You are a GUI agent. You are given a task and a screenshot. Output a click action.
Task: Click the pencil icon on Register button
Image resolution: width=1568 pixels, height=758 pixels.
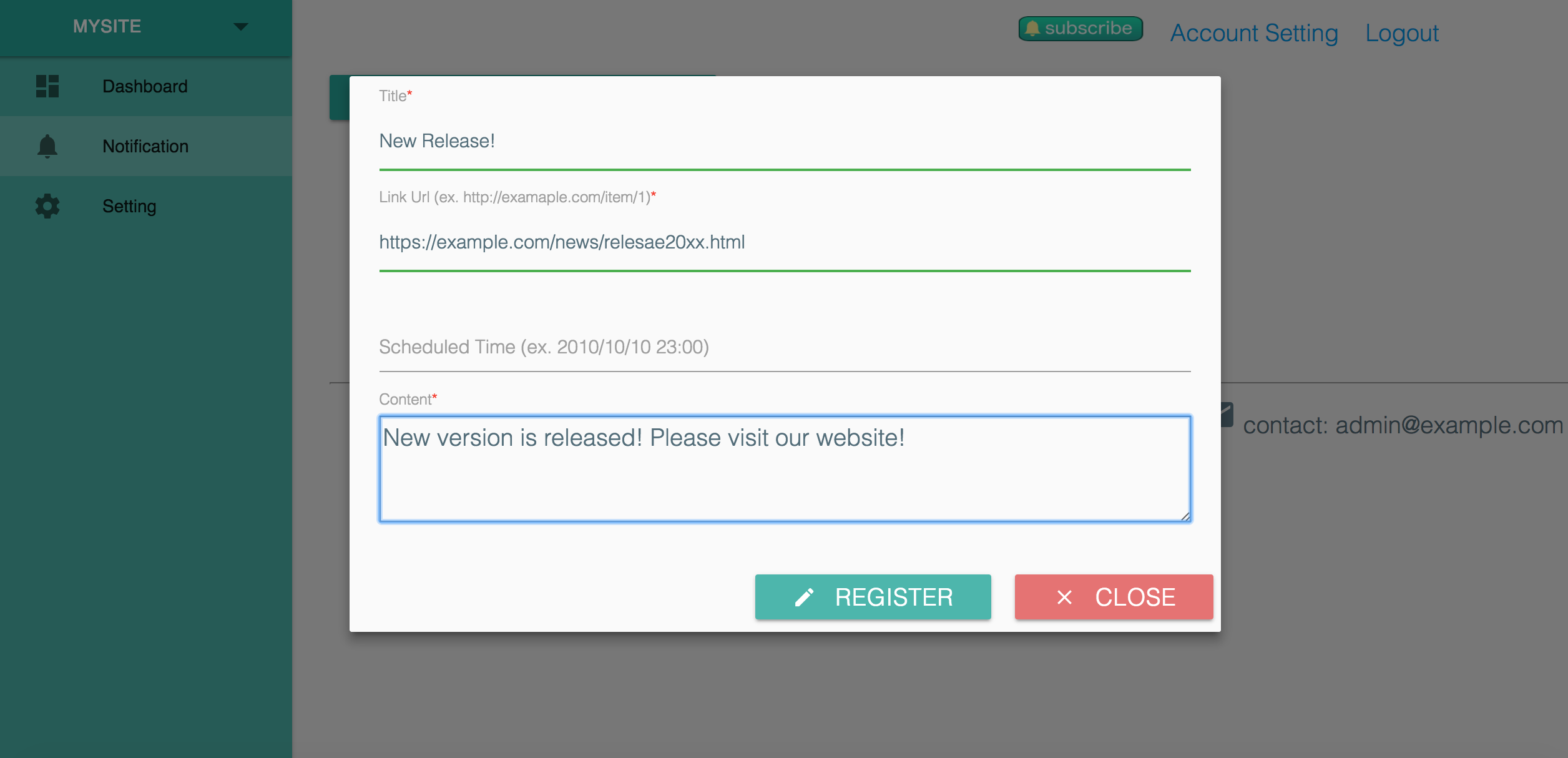pyautogui.click(x=805, y=598)
